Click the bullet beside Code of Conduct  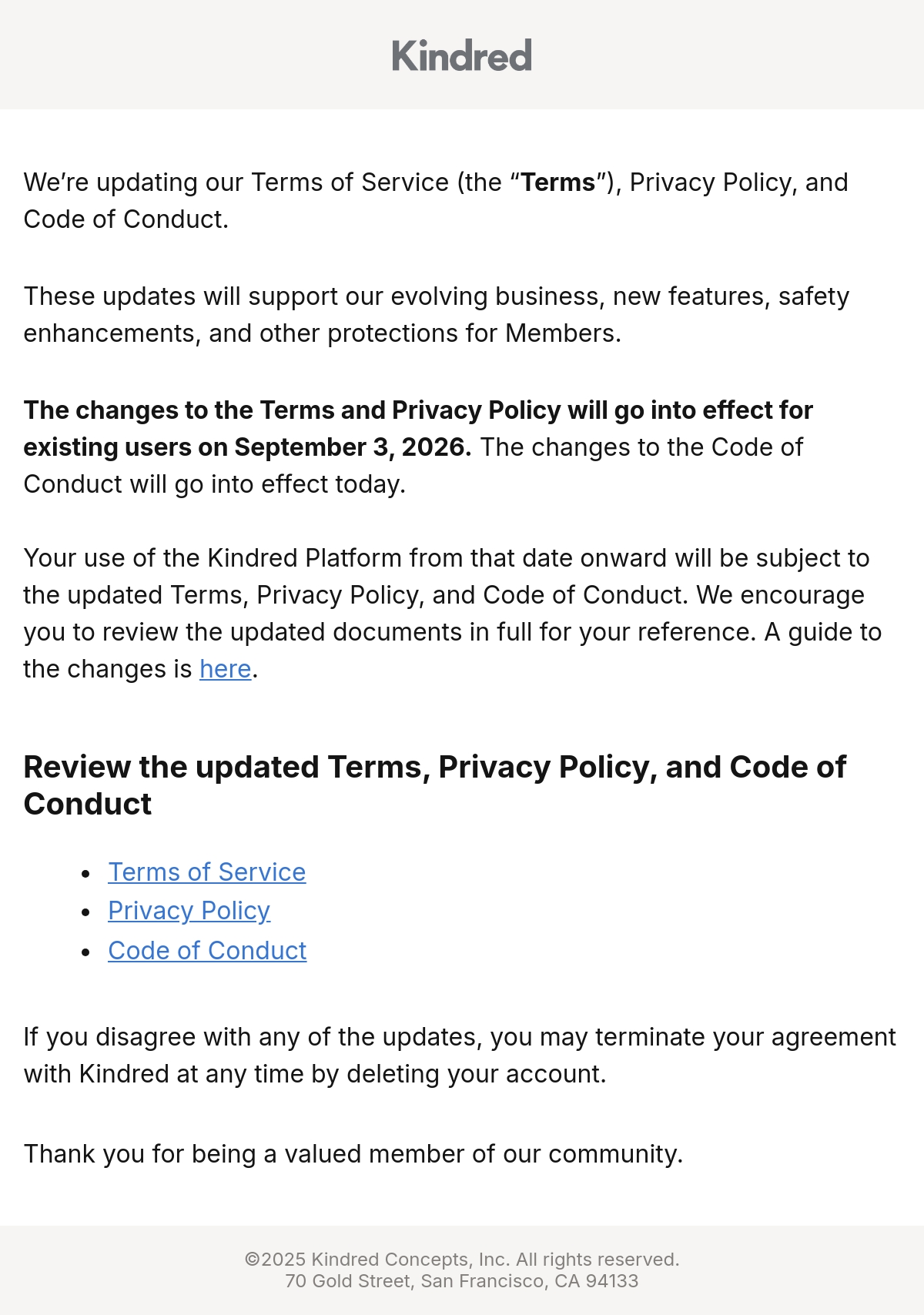coord(86,952)
